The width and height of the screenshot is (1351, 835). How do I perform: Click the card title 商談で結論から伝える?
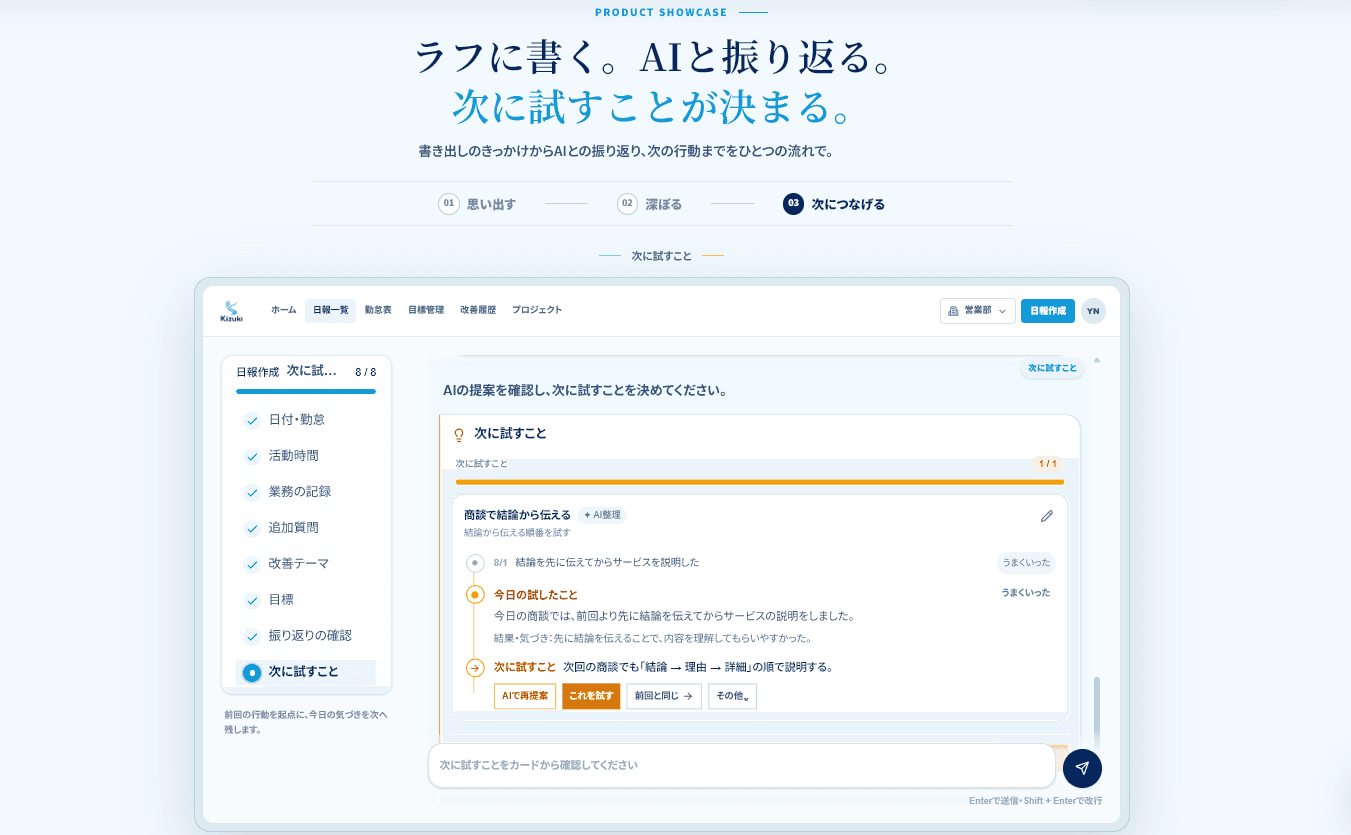pos(517,515)
